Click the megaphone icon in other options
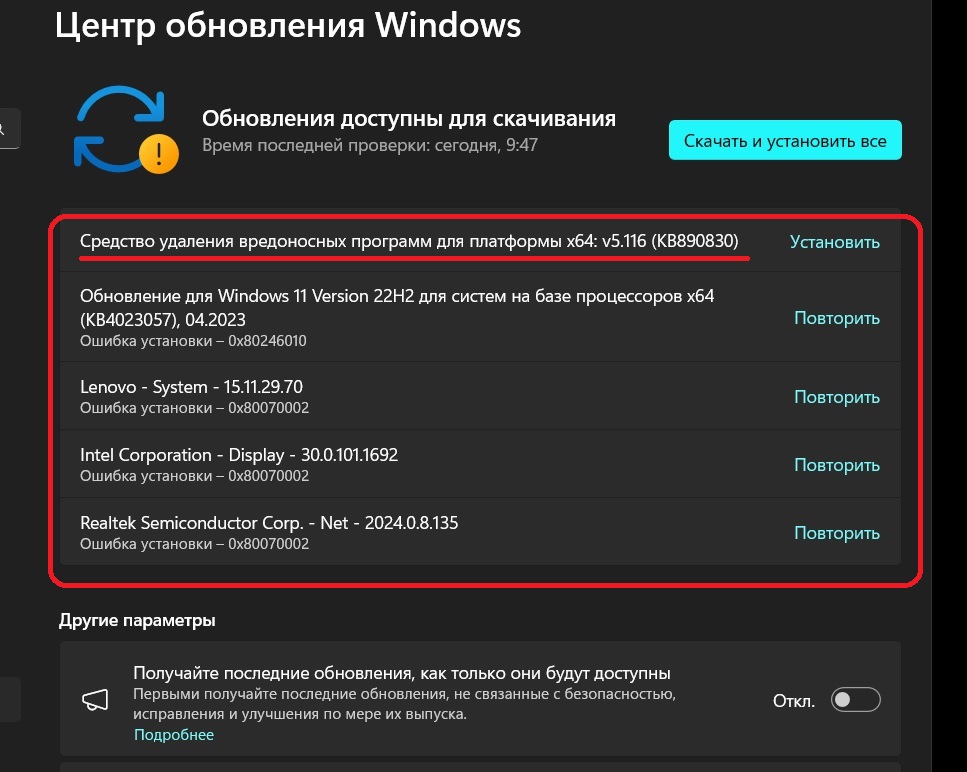 click(95, 699)
